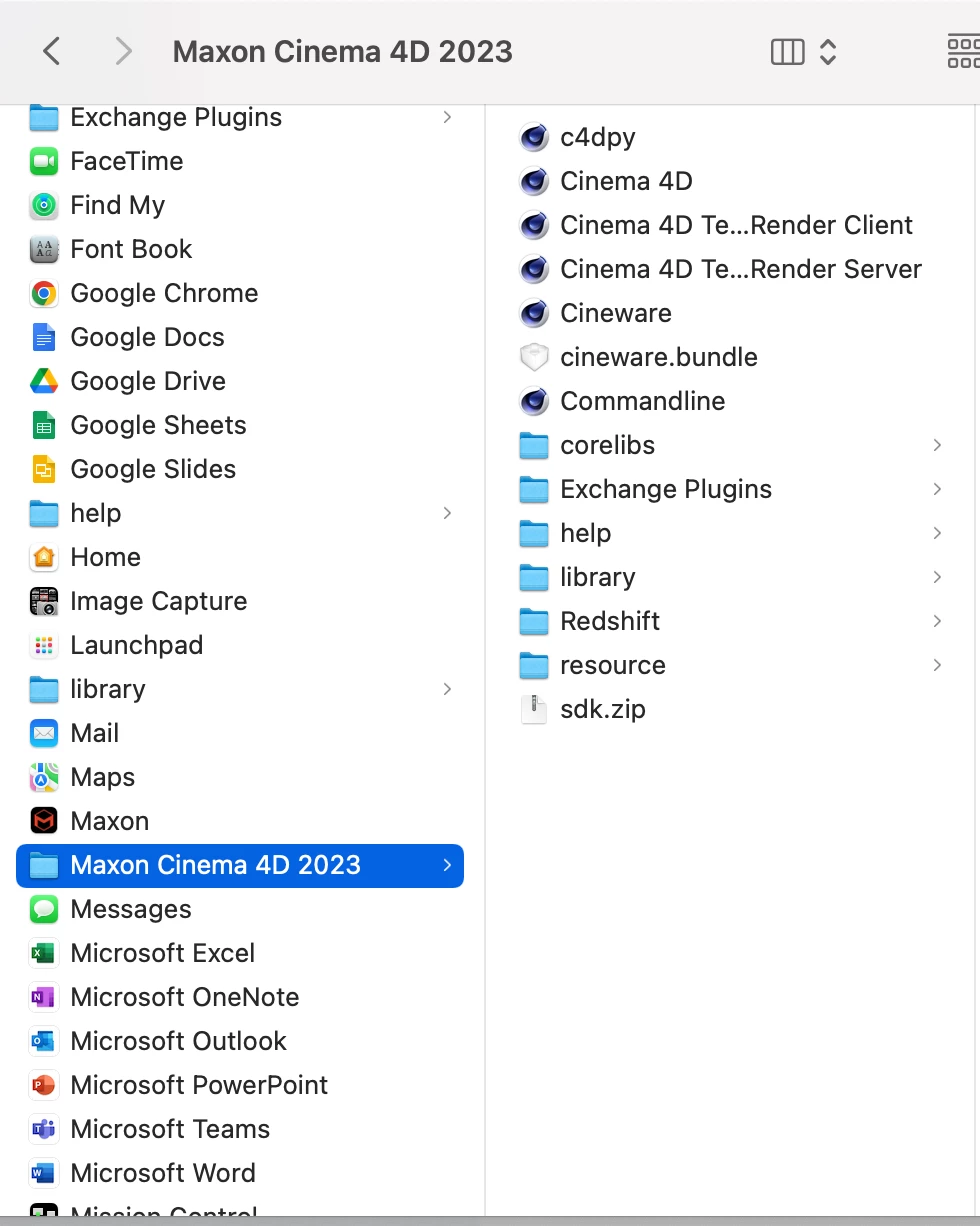Viewport: 980px width, 1226px height.
Task: Click the Google Sheets app icon
Action: (x=44, y=425)
